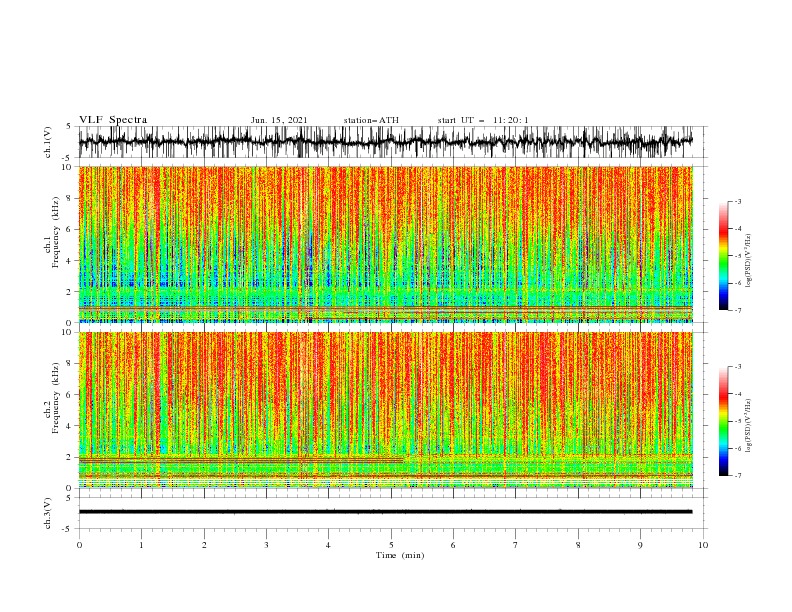Select the "start UT = 11:20: 1" text
Image resolution: width=792 pixels, height=612 pixels.
pyautogui.click(x=483, y=120)
